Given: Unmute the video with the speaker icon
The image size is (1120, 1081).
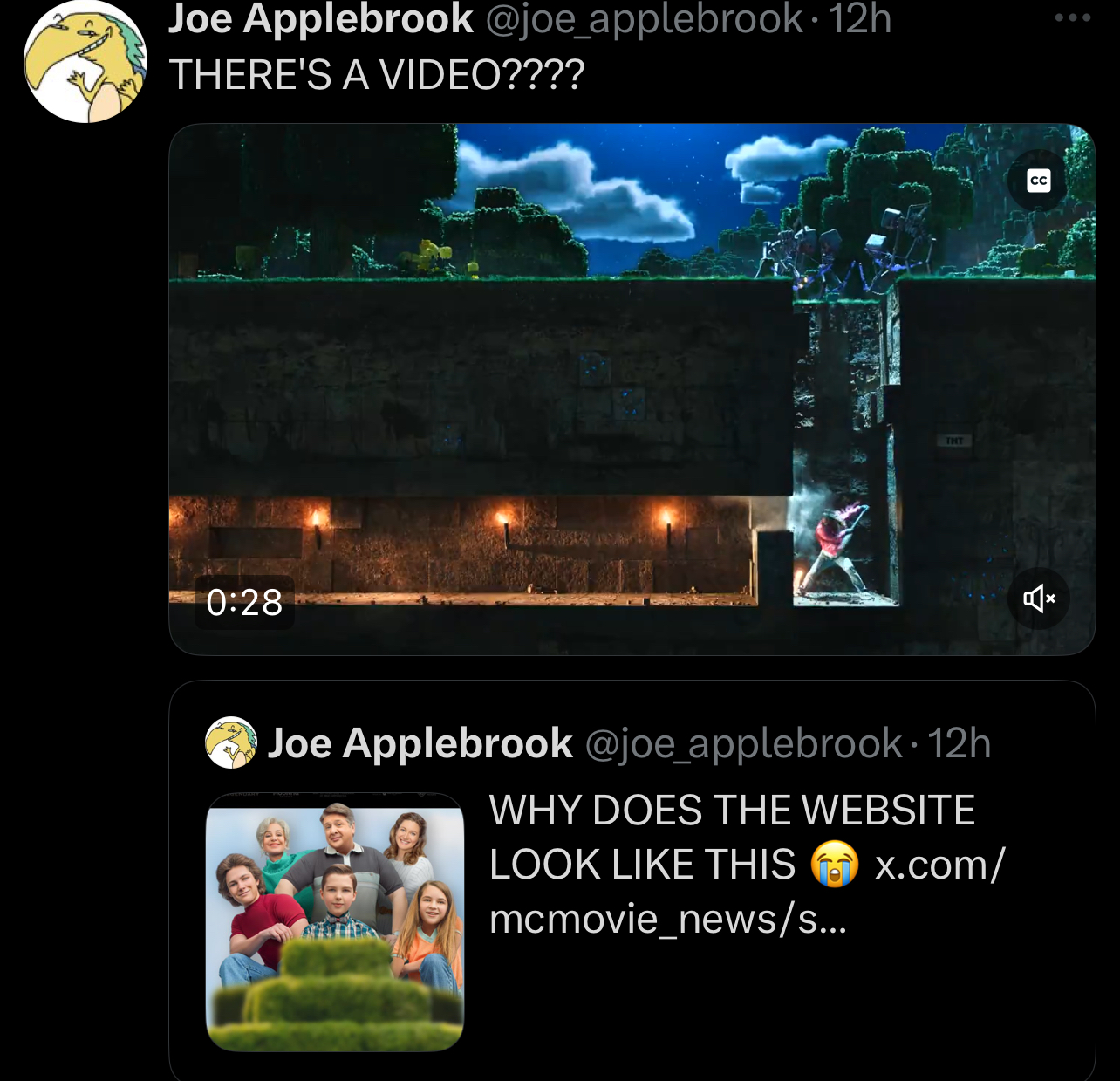Looking at the screenshot, I should [x=1038, y=599].
